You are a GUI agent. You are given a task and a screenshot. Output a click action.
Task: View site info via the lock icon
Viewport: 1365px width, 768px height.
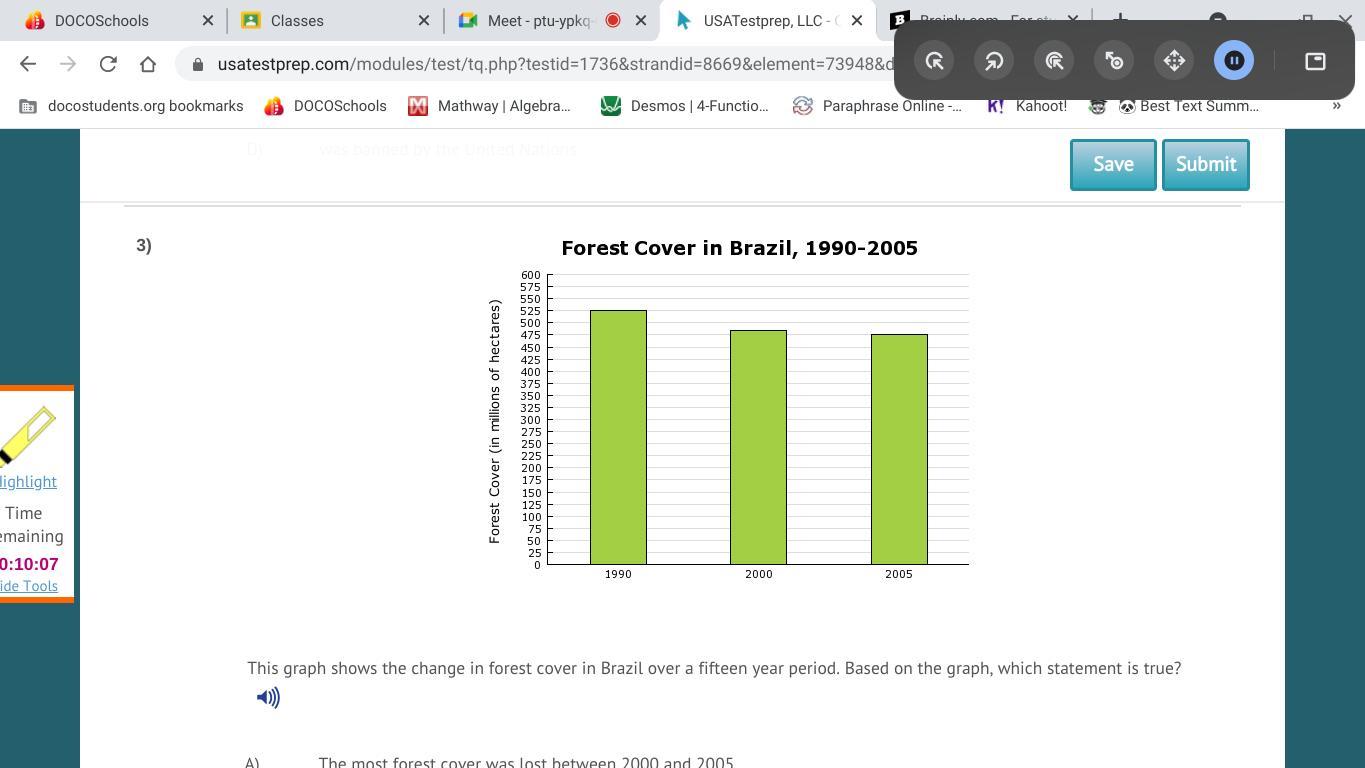pos(198,64)
